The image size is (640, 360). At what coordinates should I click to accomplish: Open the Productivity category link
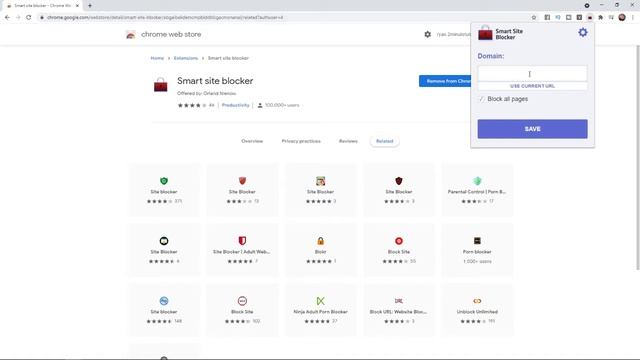pyautogui.click(x=236, y=105)
